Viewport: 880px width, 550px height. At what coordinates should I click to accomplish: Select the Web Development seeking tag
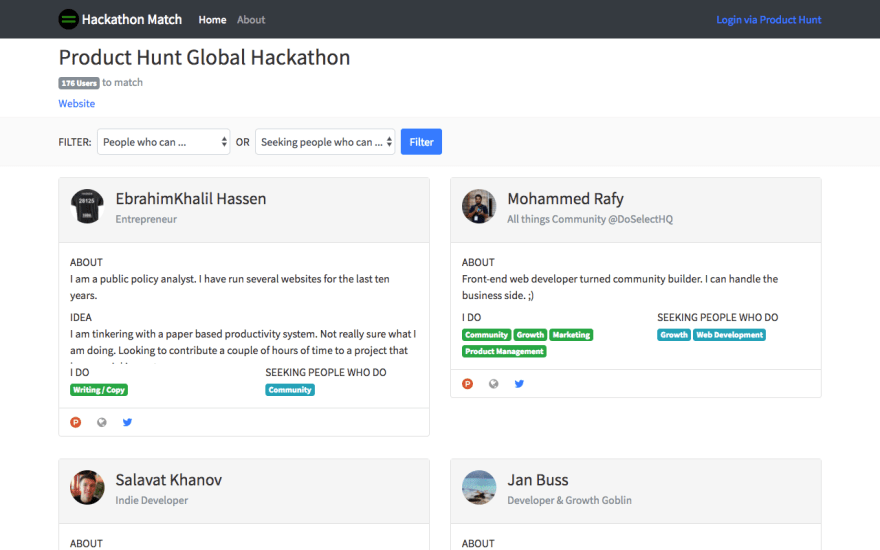730,335
